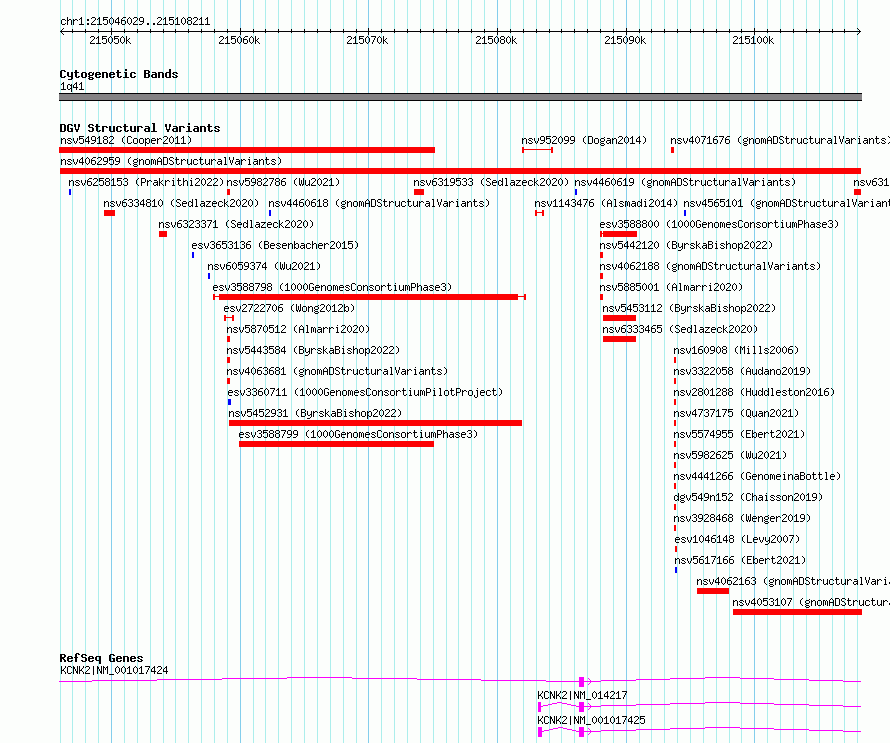Click the nsv549182 (Cooper2011) variant label
Image resolution: width=890 pixels, height=743 pixels.
pyautogui.click(x=126, y=140)
